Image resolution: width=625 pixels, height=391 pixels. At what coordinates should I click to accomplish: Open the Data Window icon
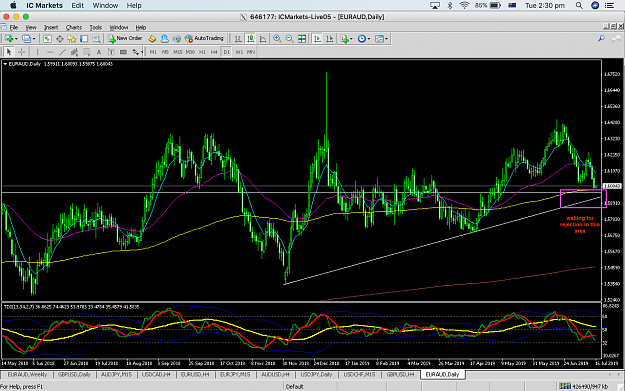(x=59, y=39)
